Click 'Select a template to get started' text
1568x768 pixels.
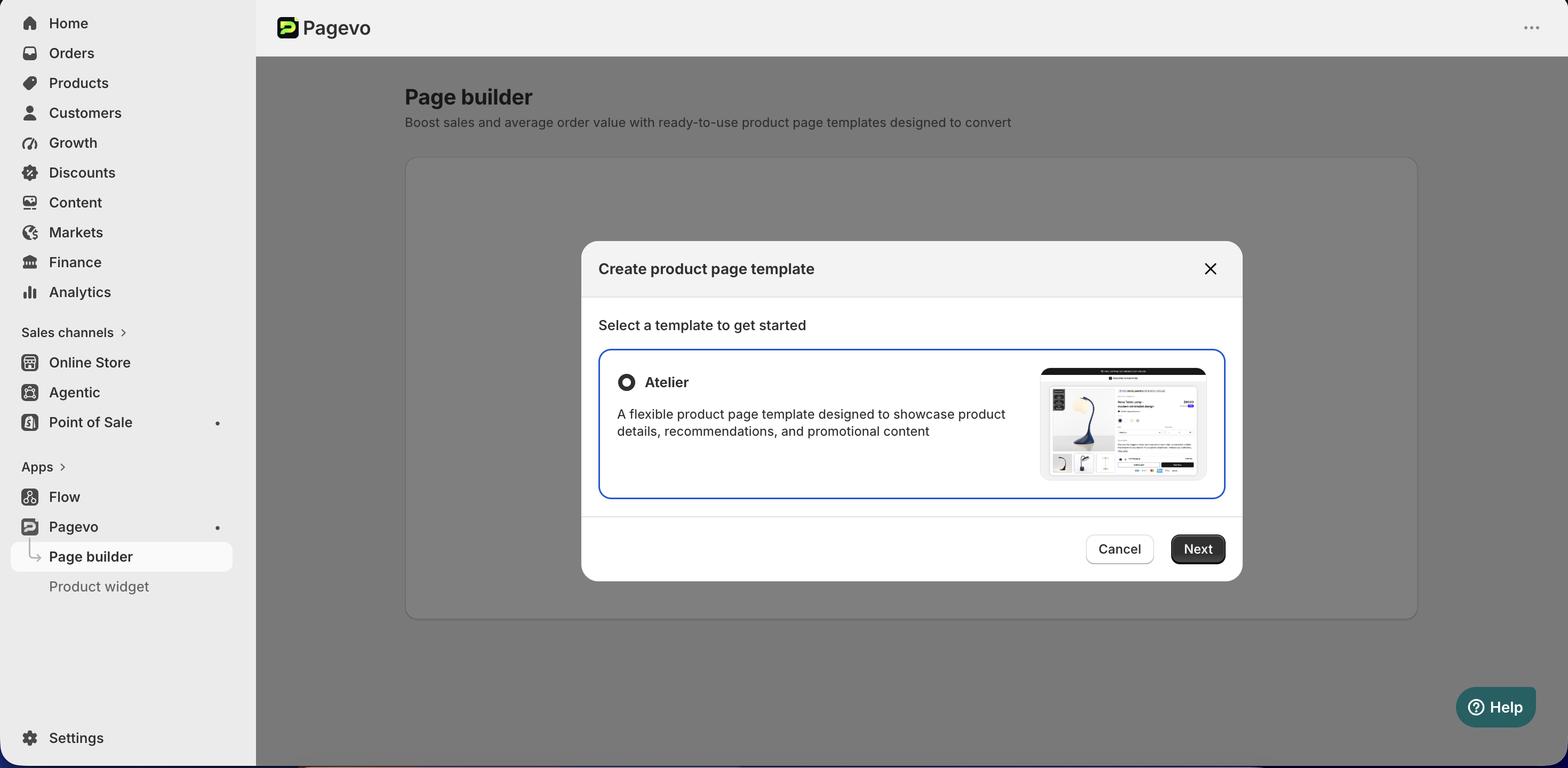(702, 325)
